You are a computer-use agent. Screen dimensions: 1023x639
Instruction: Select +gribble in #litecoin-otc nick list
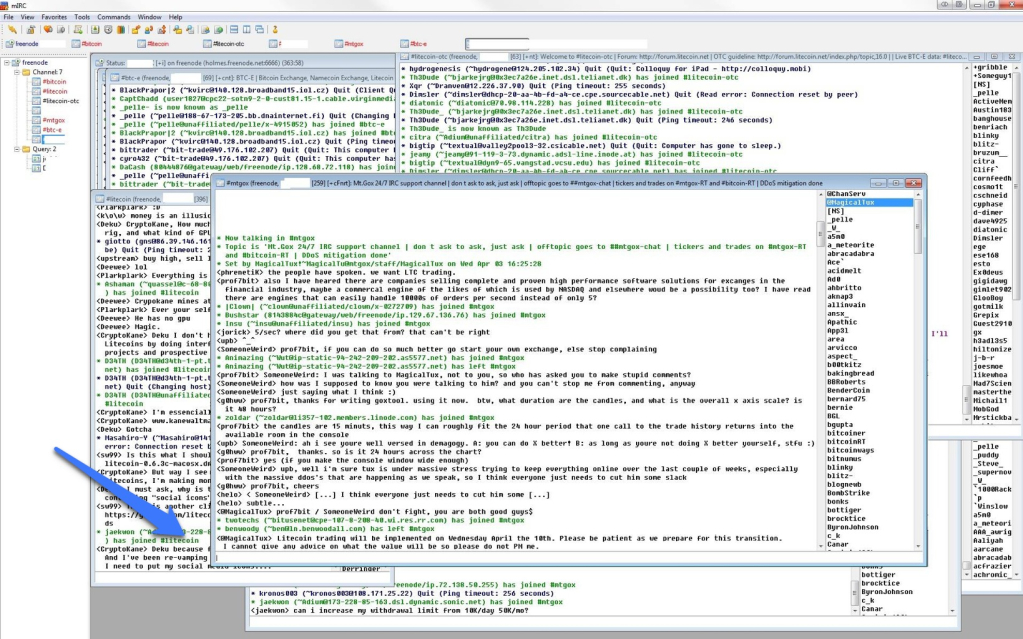pyautogui.click(x=990, y=67)
